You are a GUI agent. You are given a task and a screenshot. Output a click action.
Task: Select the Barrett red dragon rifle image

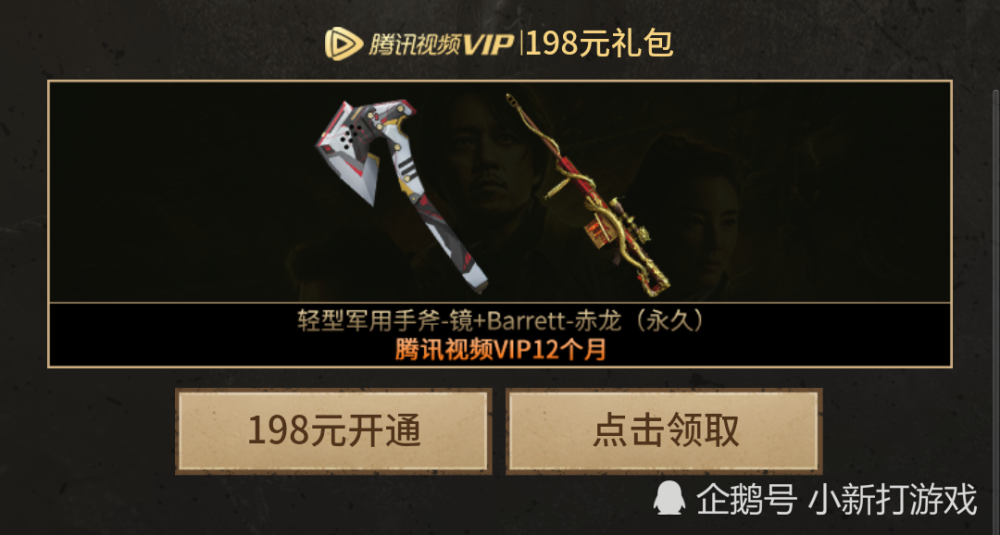(x=588, y=195)
